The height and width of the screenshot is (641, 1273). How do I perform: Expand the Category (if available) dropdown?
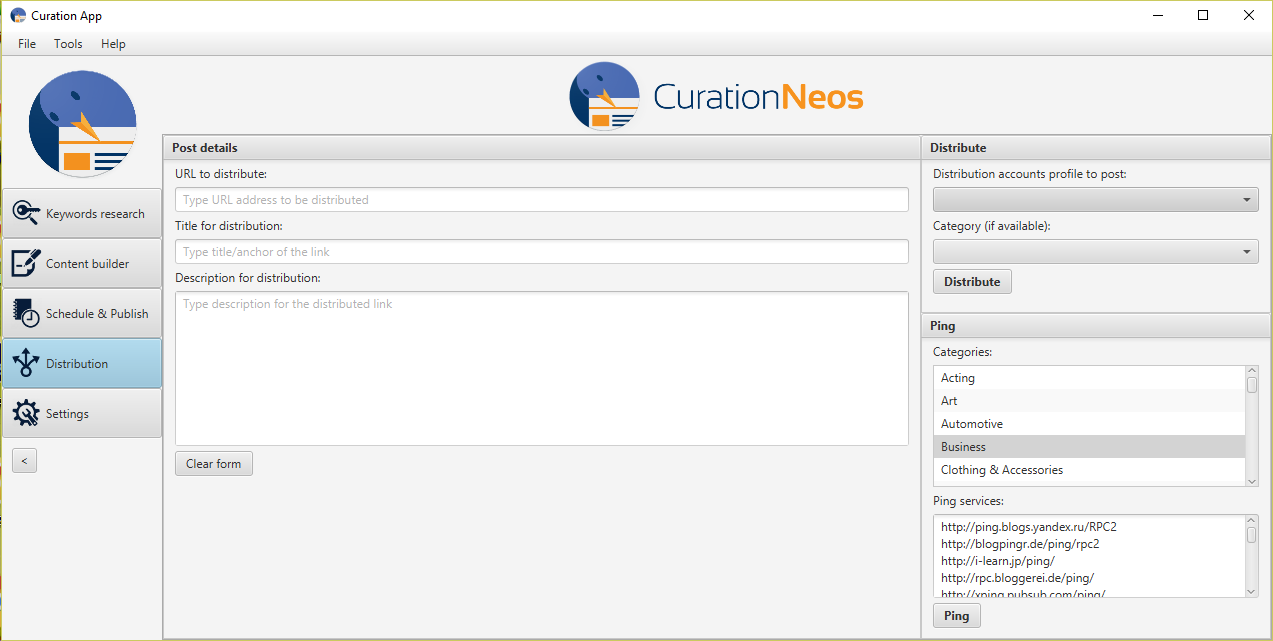coord(1096,251)
